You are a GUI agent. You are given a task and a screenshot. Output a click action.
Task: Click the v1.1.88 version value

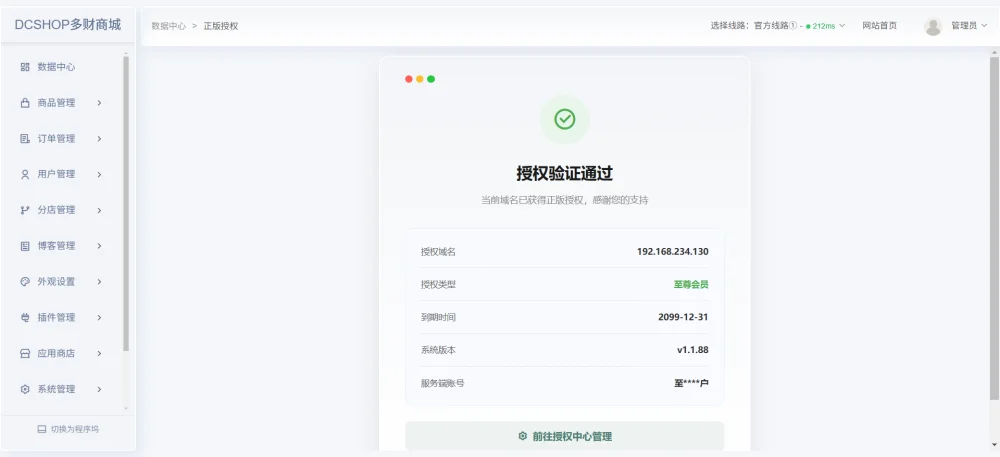(x=693, y=350)
